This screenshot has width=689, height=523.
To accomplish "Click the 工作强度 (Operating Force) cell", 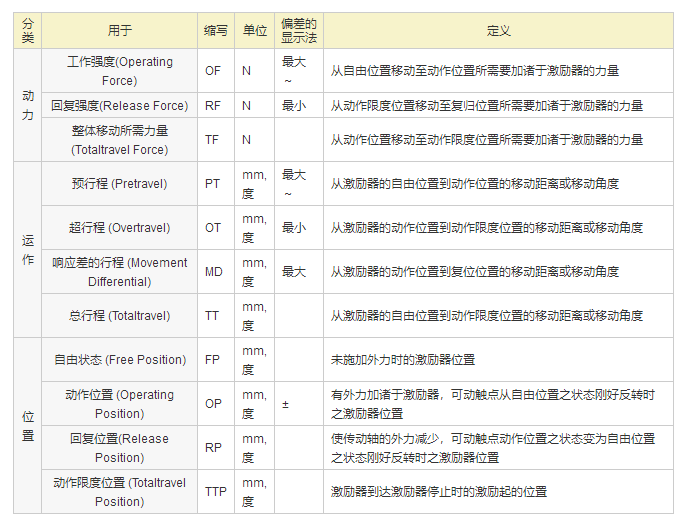I will [x=119, y=71].
